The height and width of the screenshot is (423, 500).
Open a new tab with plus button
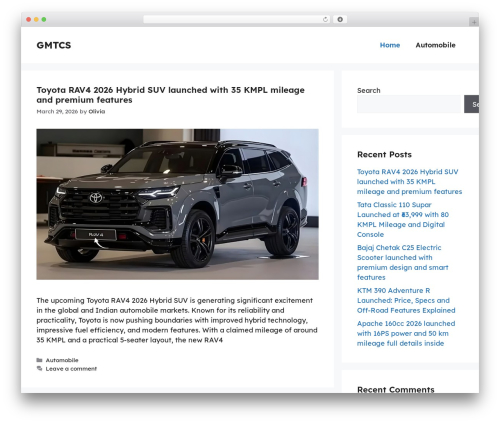pyautogui.click(x=474, y=22)
